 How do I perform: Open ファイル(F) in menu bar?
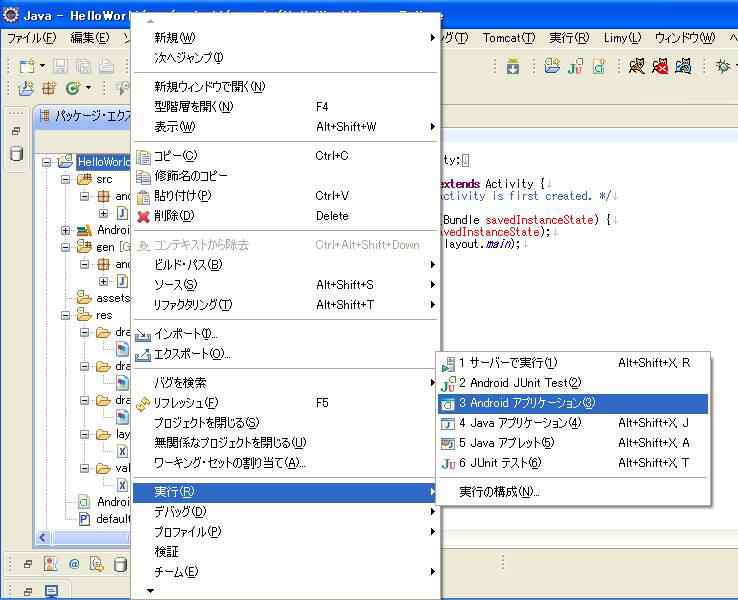tap(32, 38)
